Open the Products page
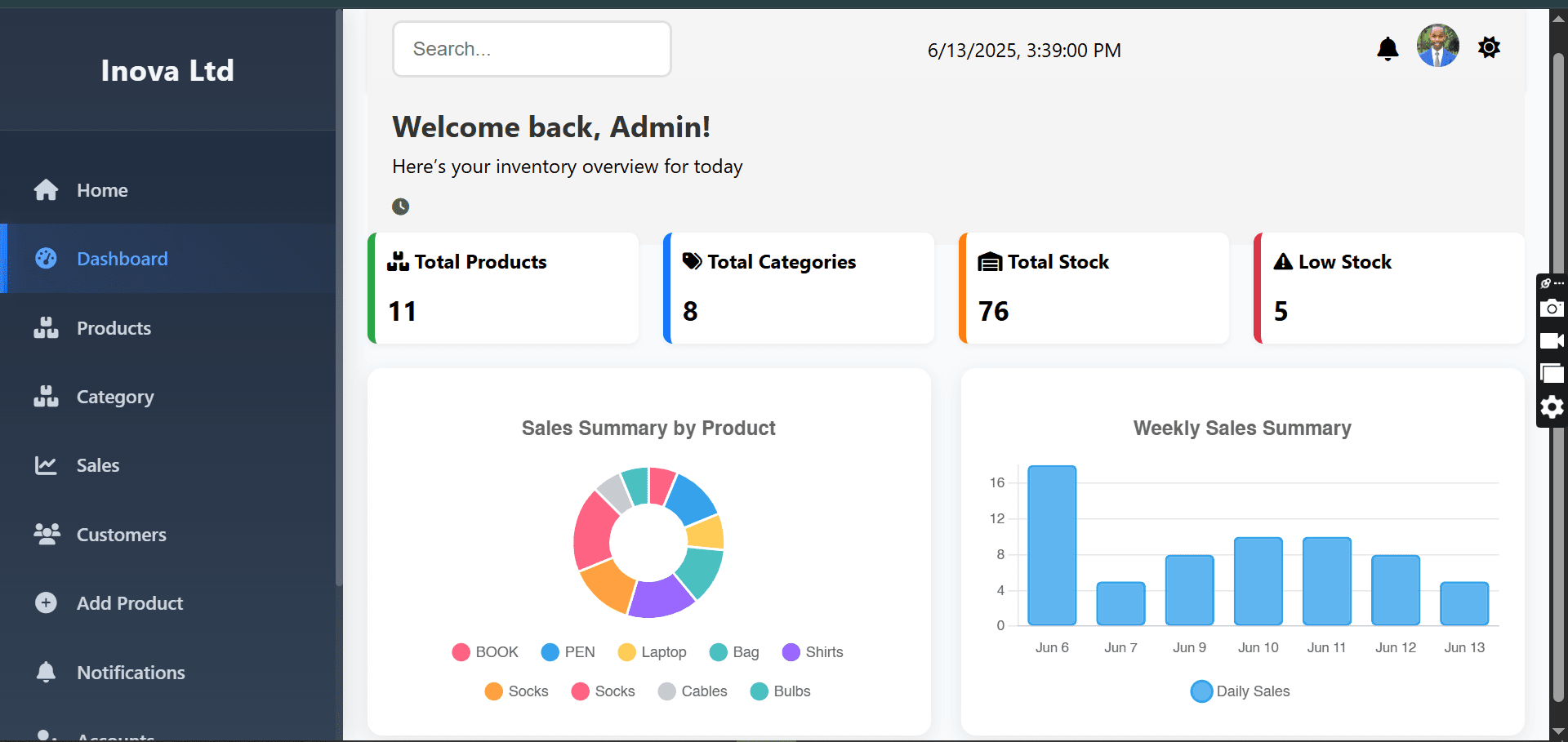This screenshot has width=1568, height=742. click(167, 328)
